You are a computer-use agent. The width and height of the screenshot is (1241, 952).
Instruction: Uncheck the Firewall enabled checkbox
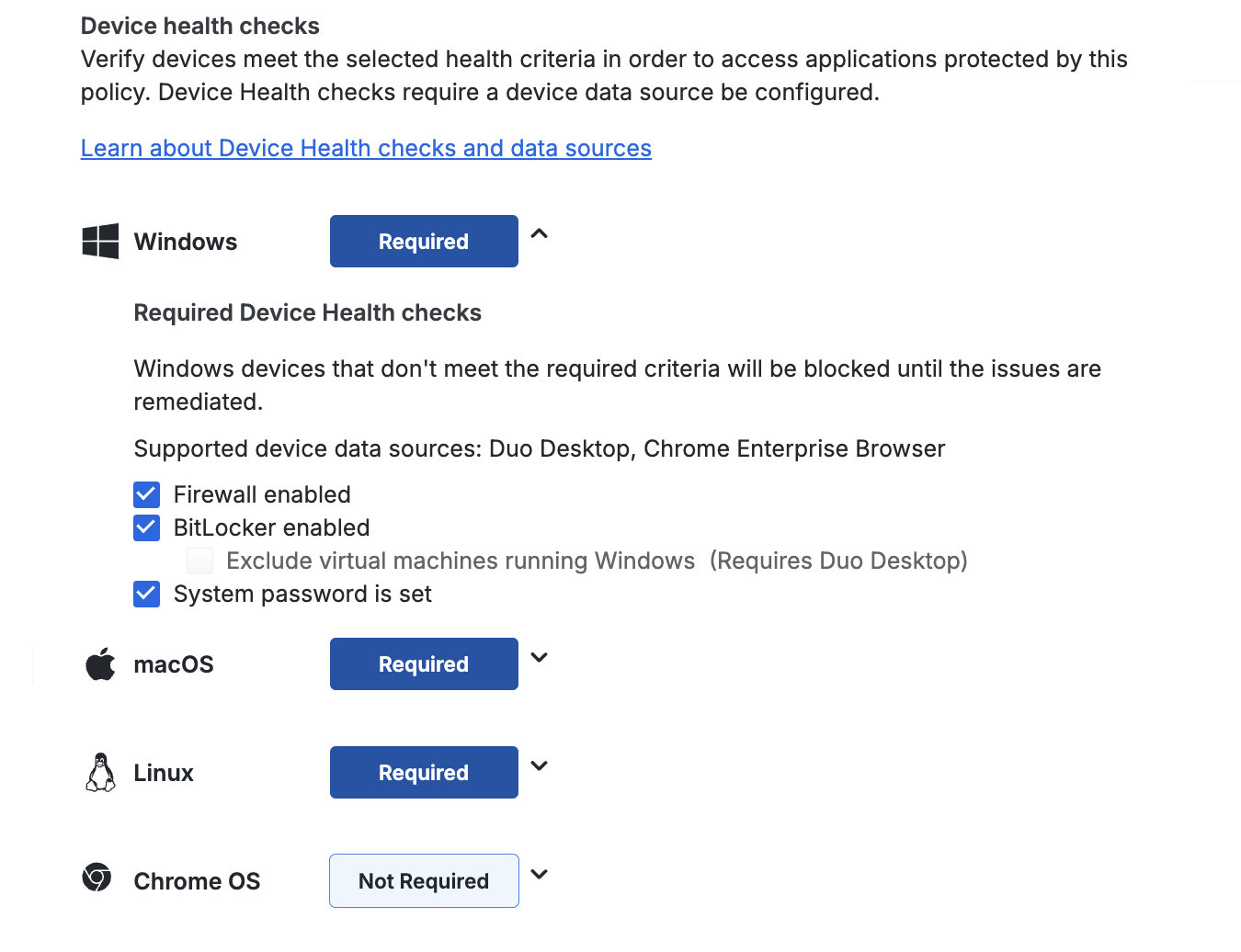(x=146, y=494)
